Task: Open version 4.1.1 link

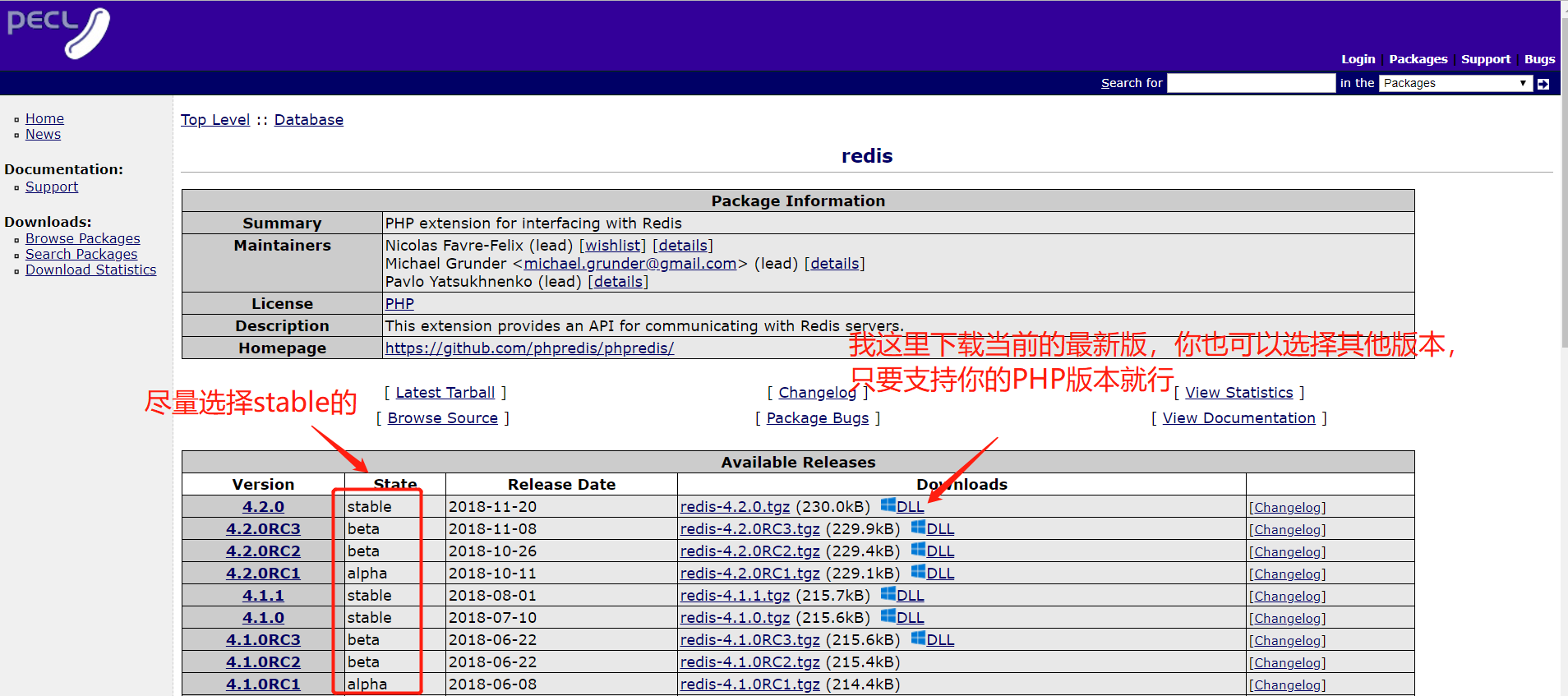Action: coord(263,596)
